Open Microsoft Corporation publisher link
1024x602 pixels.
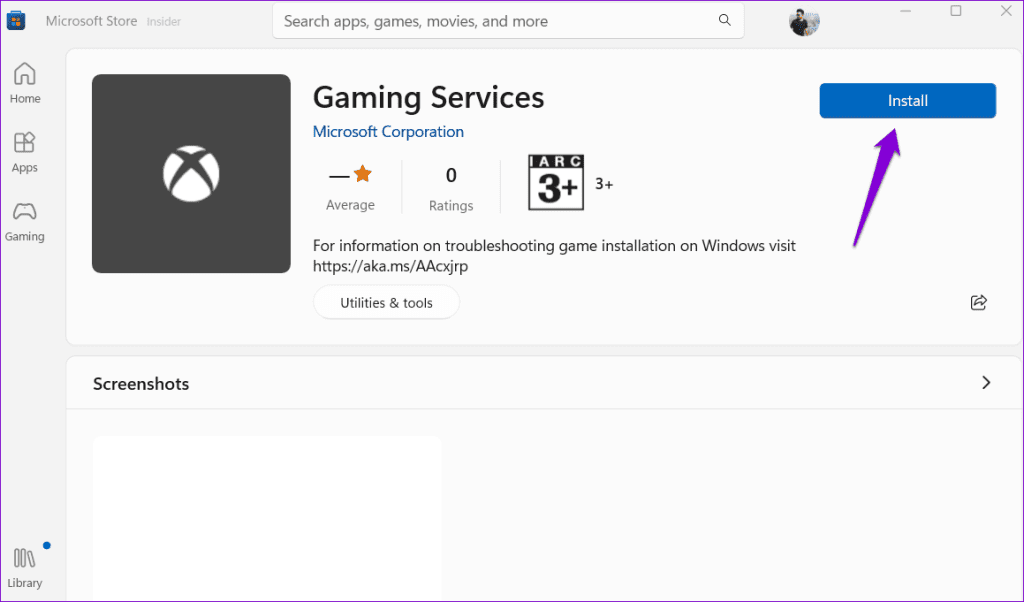pos(388,131)
